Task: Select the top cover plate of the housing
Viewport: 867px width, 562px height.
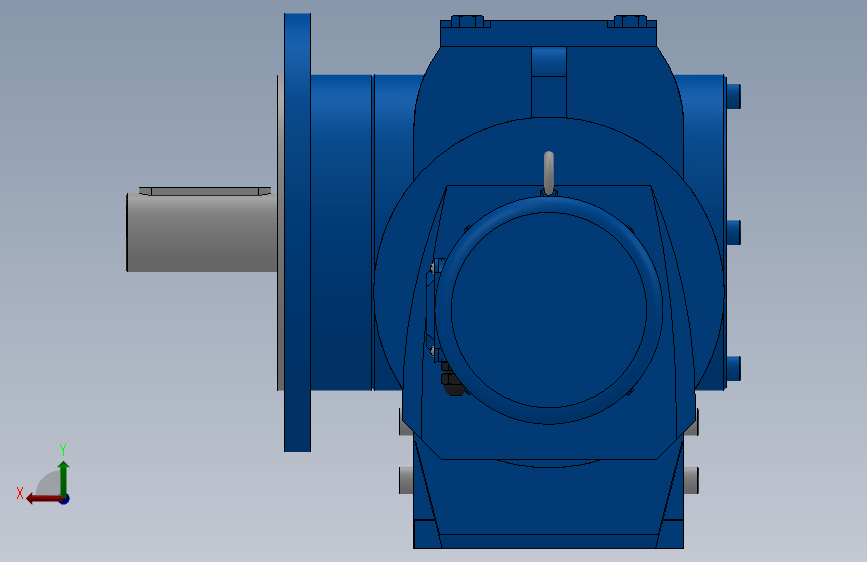Action: (549, 33)
